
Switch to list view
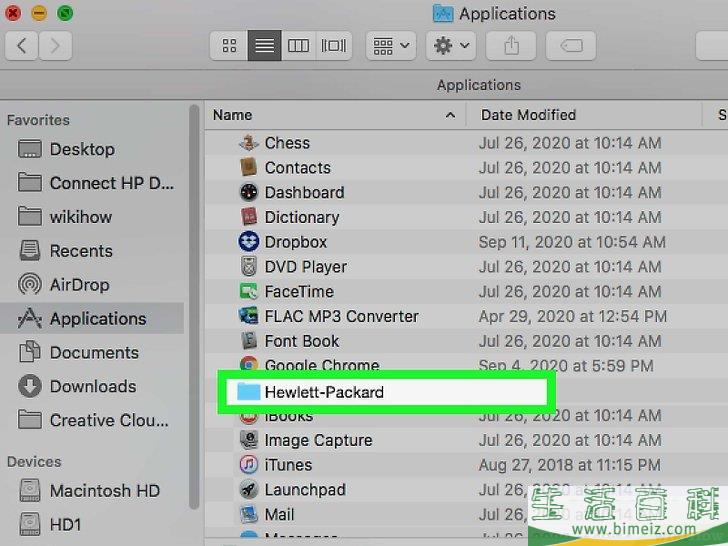(264, 46)
